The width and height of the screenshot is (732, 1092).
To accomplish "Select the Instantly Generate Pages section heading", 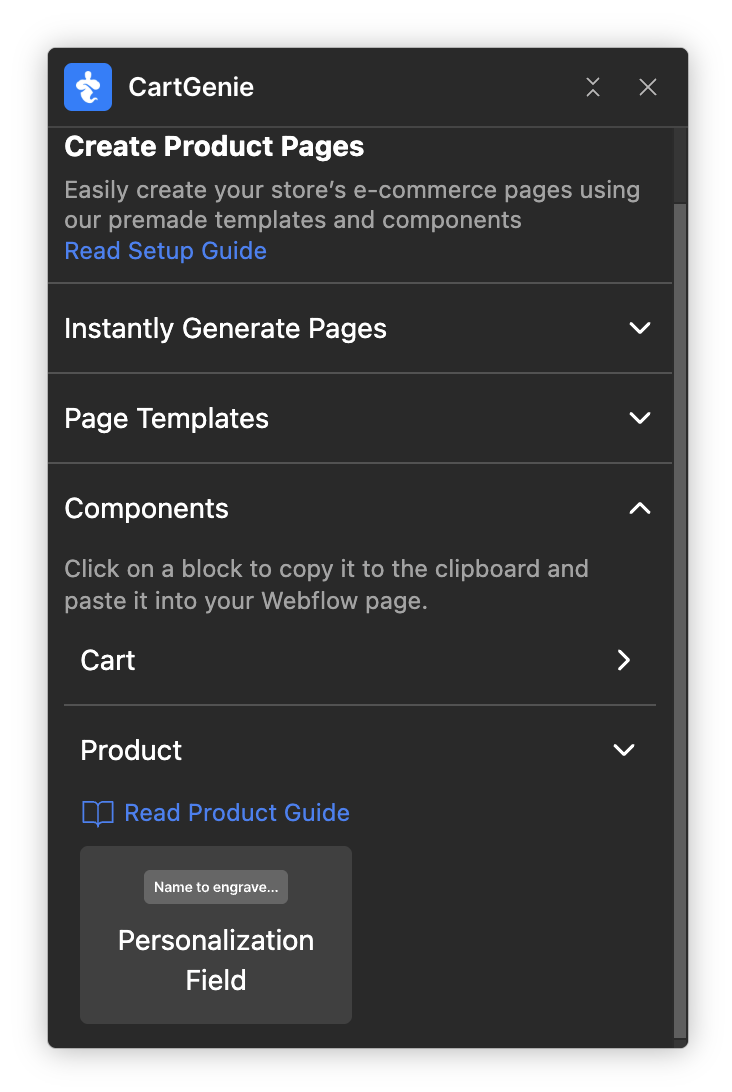I will point(225,328).
